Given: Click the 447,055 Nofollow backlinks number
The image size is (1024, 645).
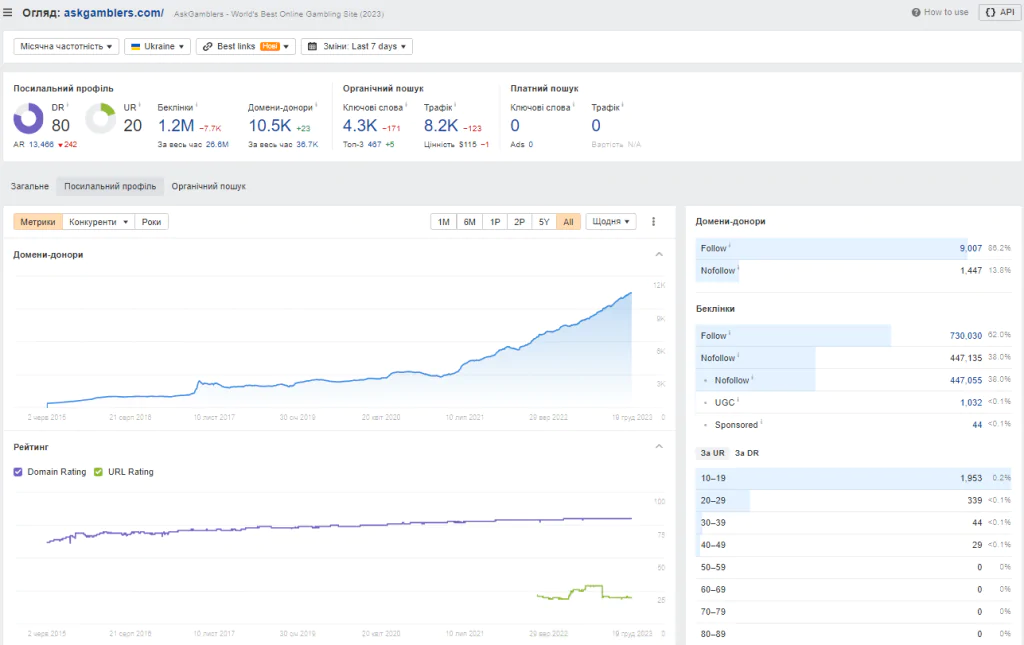Looking at the screenshot, I should [966, 380].
